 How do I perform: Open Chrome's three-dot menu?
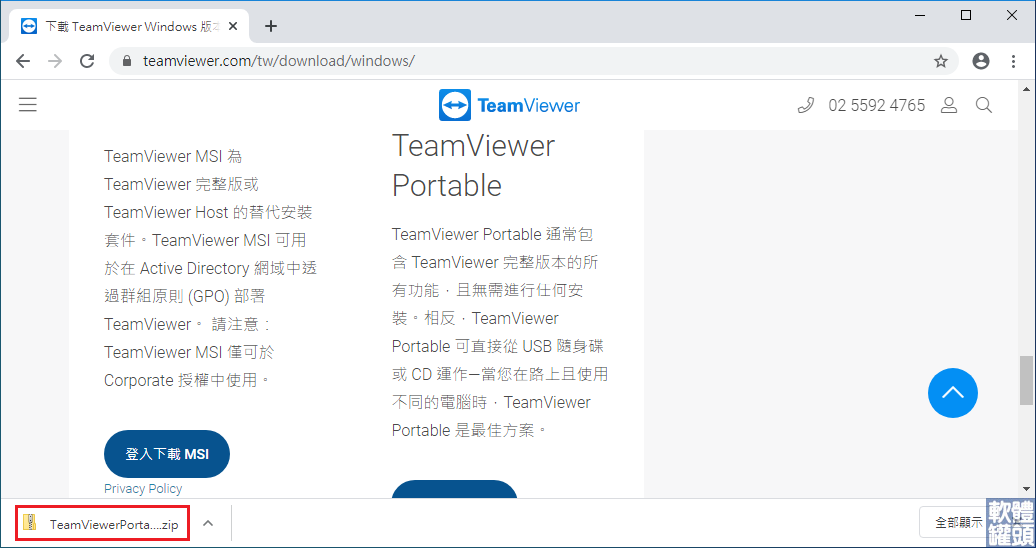pyautogui.click(x=1014, y=61)
